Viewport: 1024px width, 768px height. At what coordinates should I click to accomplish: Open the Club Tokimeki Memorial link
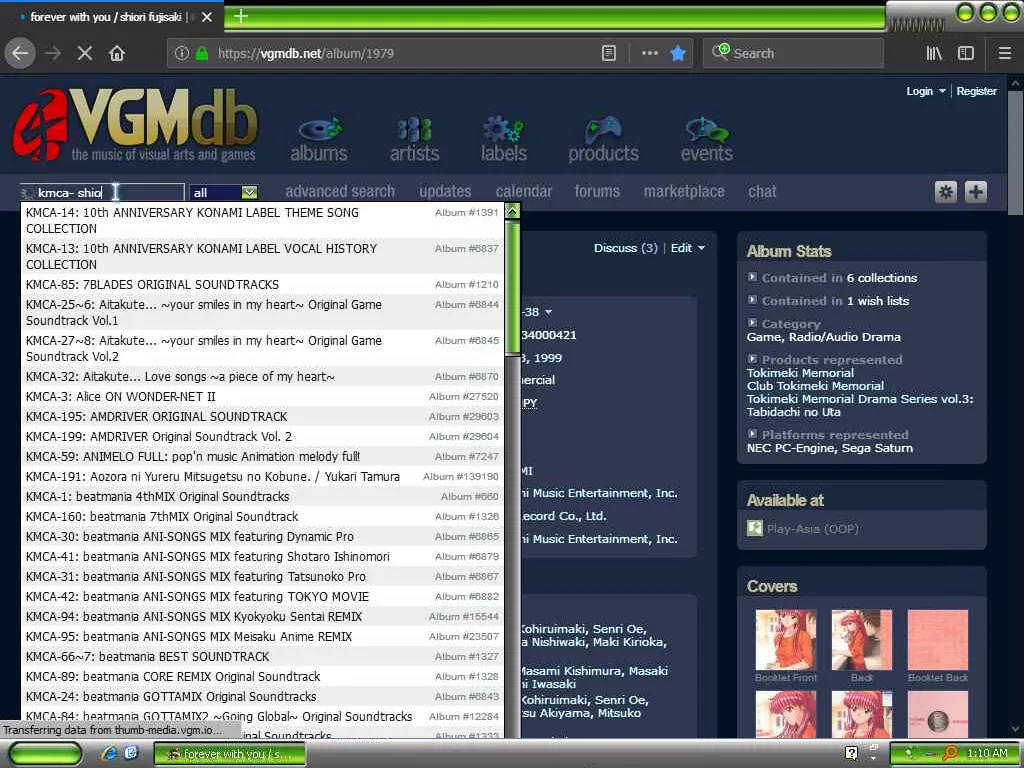pyautogui.click(x=815, y=386)
